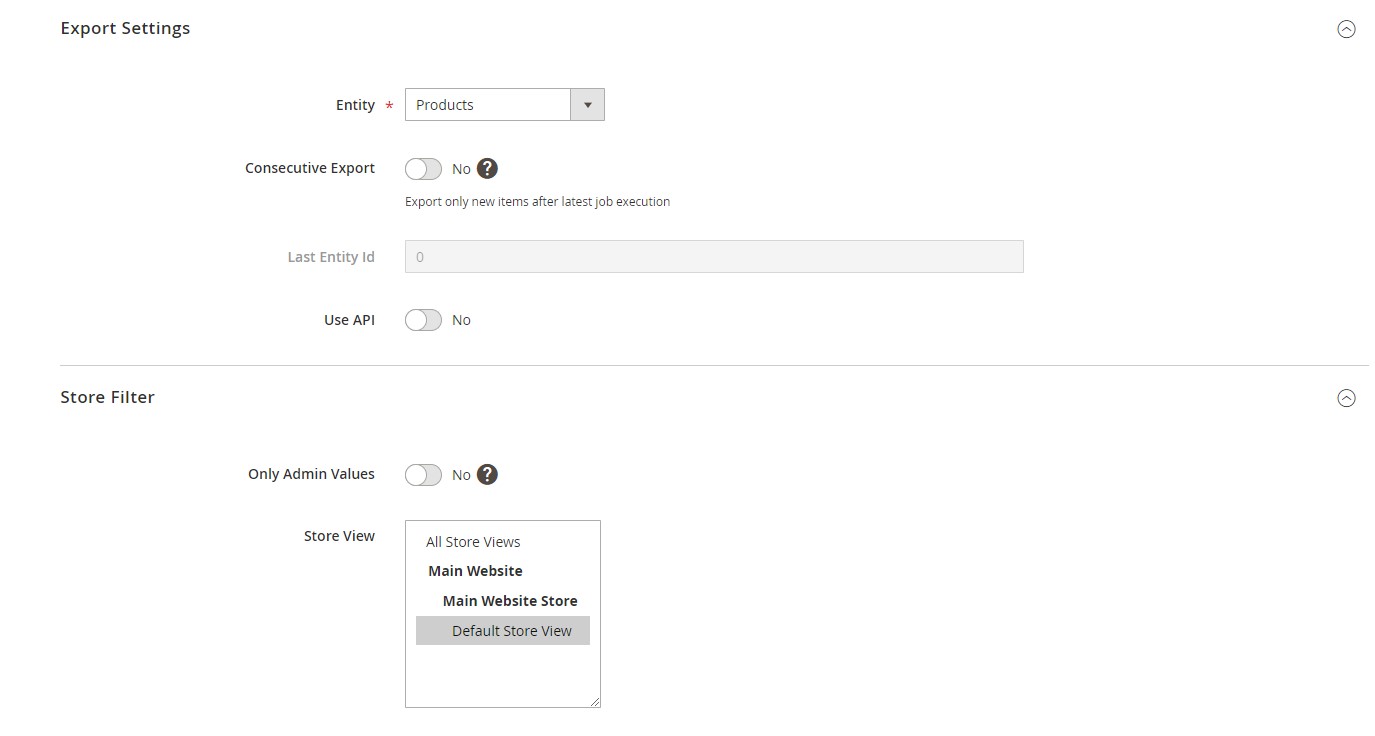Click the Export Settings section title
This screenshot has width=1375, height=736.
point(125,28)
